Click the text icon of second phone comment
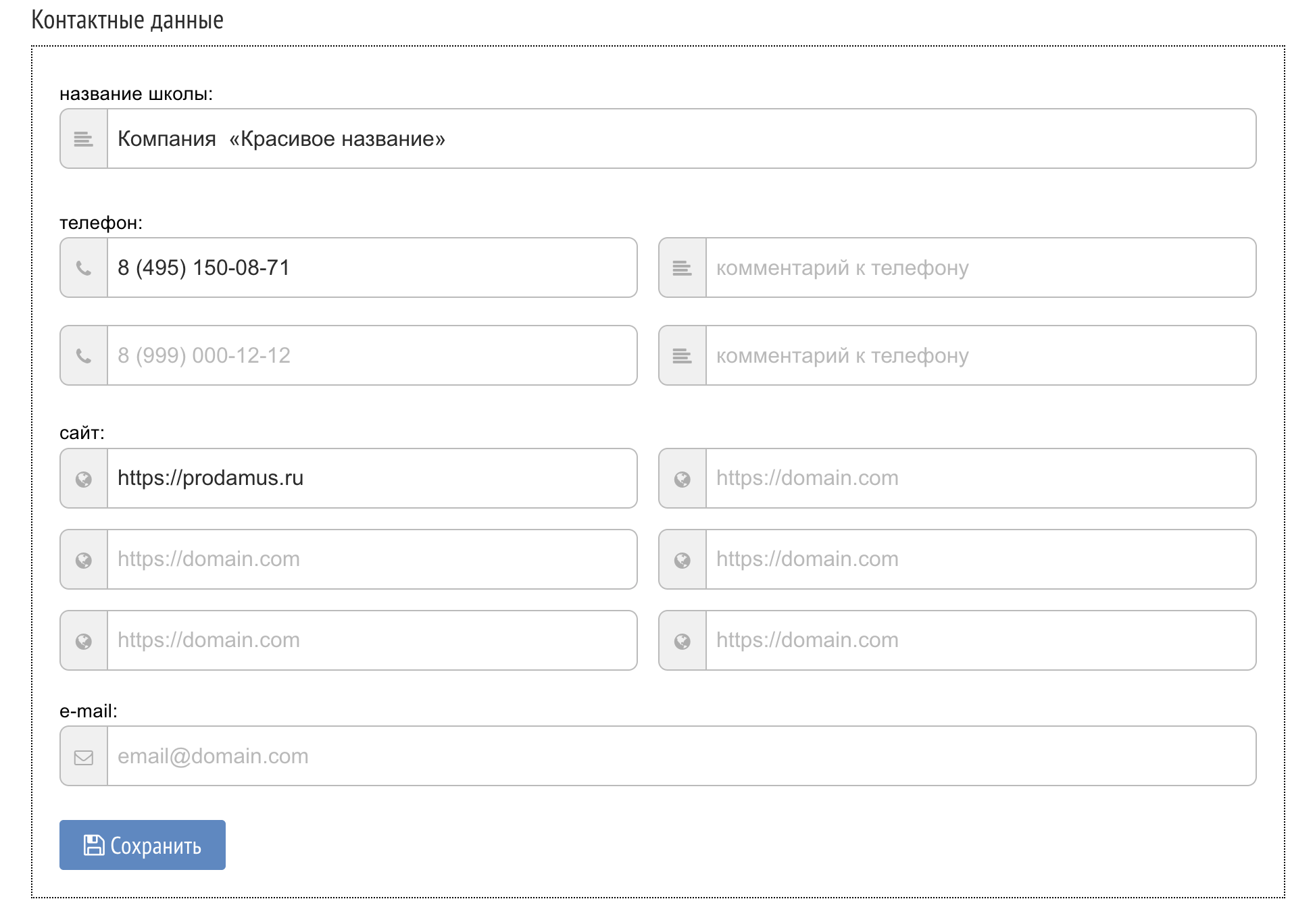The width and height of the screenshot is (1315, 924). click(683, 356)
